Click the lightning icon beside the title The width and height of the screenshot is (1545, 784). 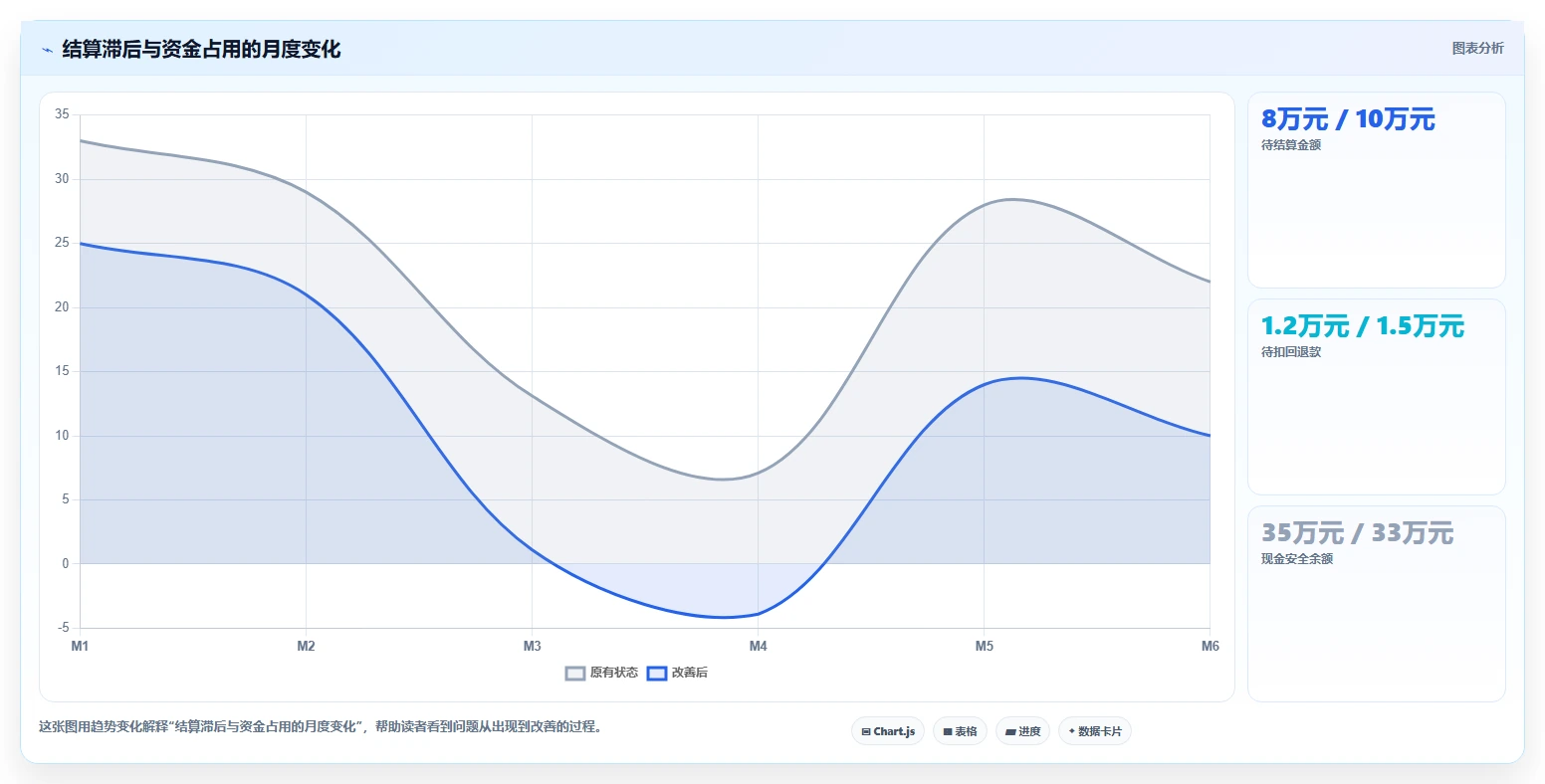(x=47, y=50)
